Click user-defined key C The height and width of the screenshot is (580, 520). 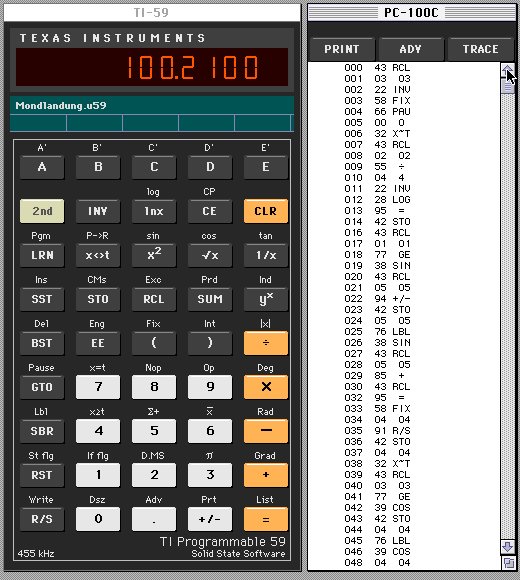tap(154, 167)
